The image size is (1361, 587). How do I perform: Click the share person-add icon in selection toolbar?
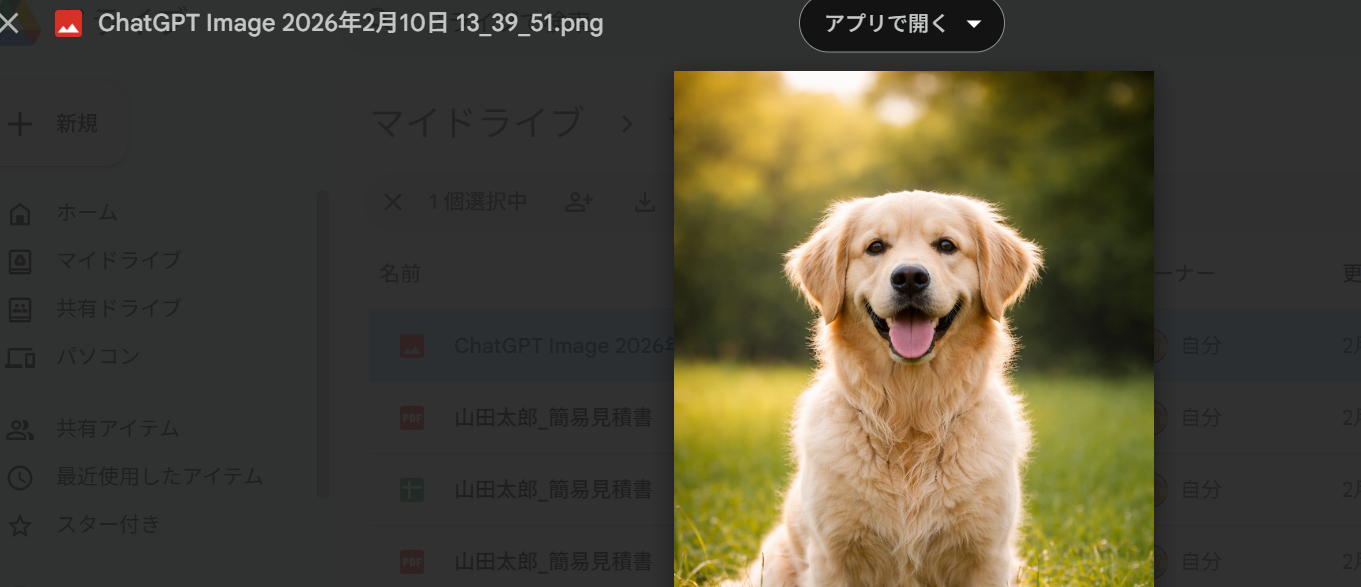click(x=579, y=203)
